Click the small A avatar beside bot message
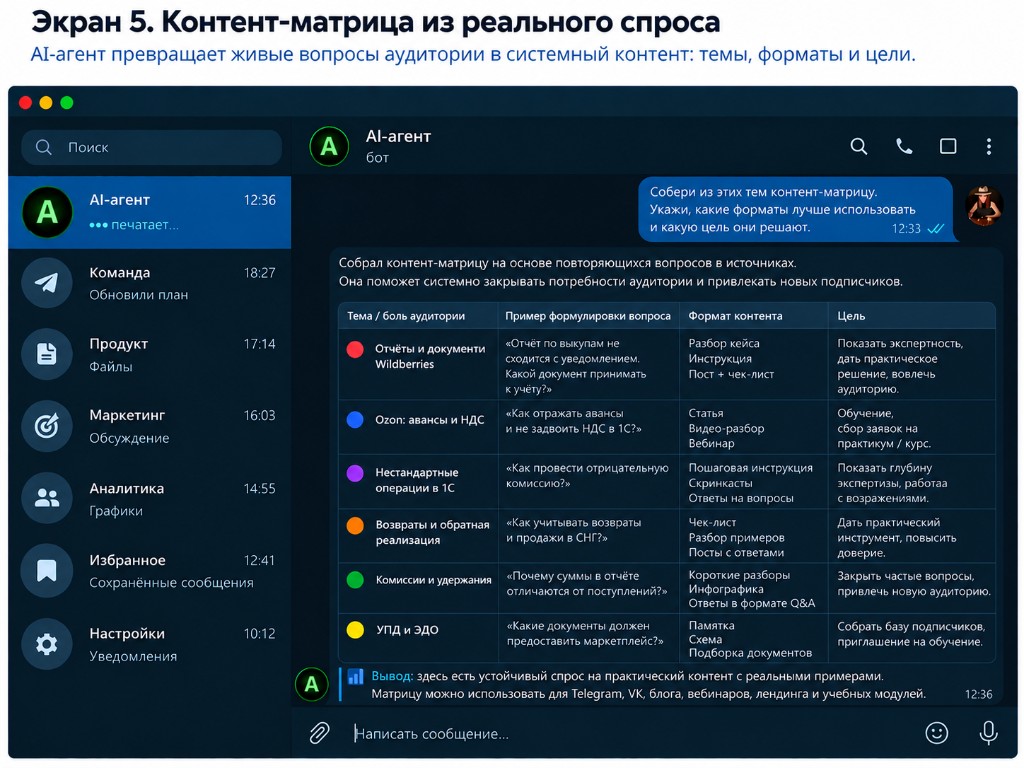The image size is (1024, 768). 312,684
